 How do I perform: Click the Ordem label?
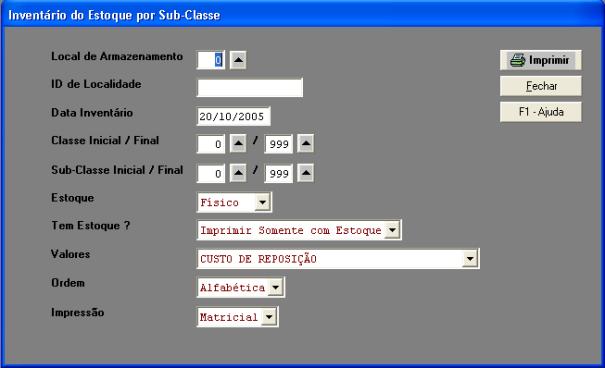pyautogui.click(x=68, y=283)
